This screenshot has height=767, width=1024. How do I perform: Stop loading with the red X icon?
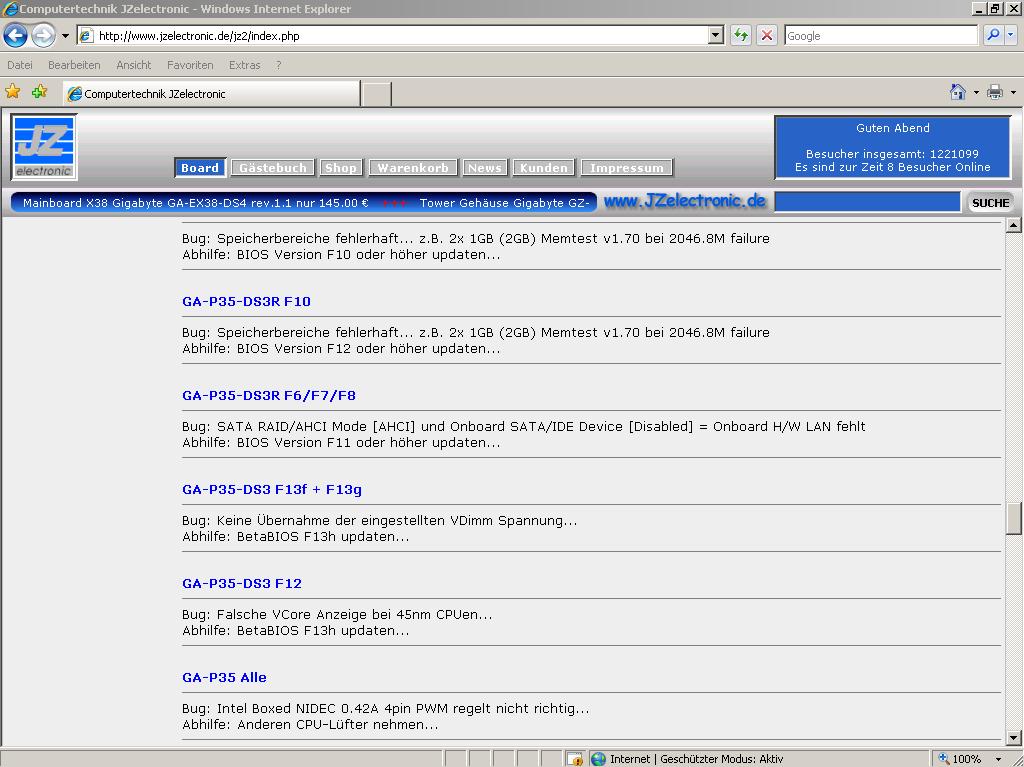[x=767, y=35]
